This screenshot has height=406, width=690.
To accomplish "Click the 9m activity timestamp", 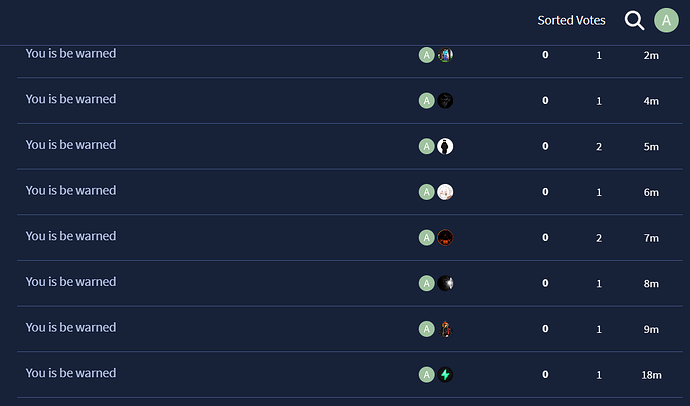I will coord(651,329).
